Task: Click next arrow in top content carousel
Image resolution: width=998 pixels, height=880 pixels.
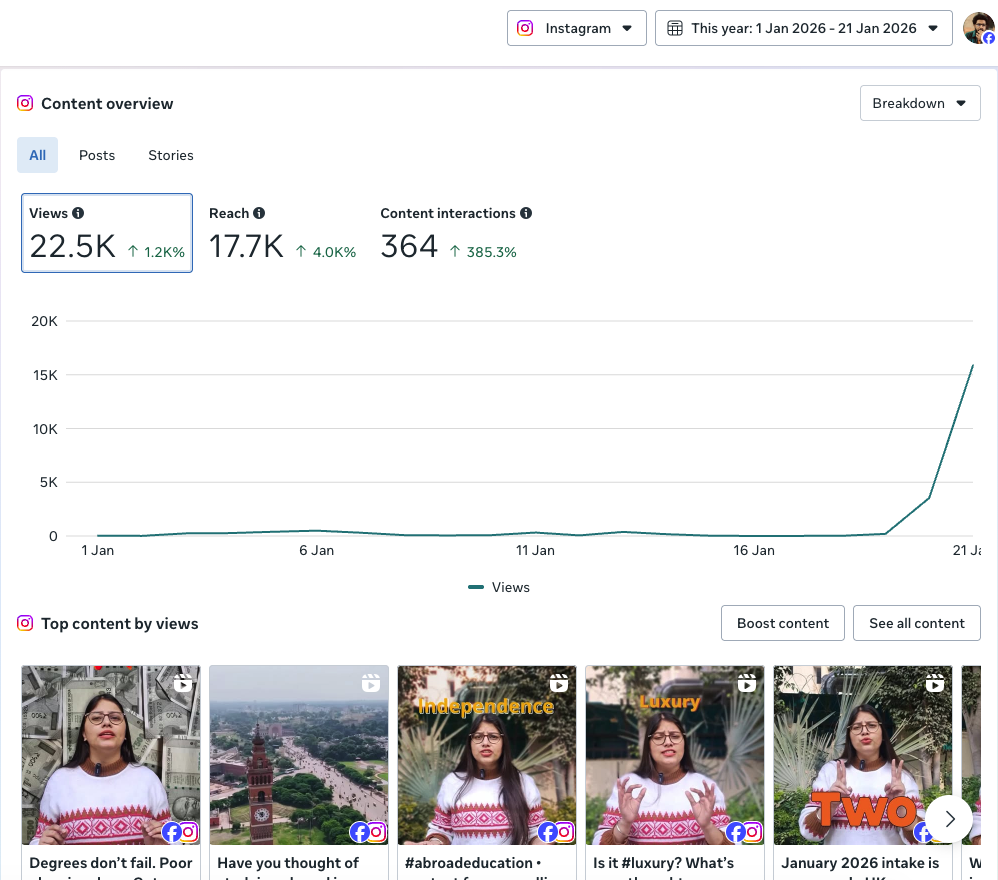Action: tap(950, 819)
